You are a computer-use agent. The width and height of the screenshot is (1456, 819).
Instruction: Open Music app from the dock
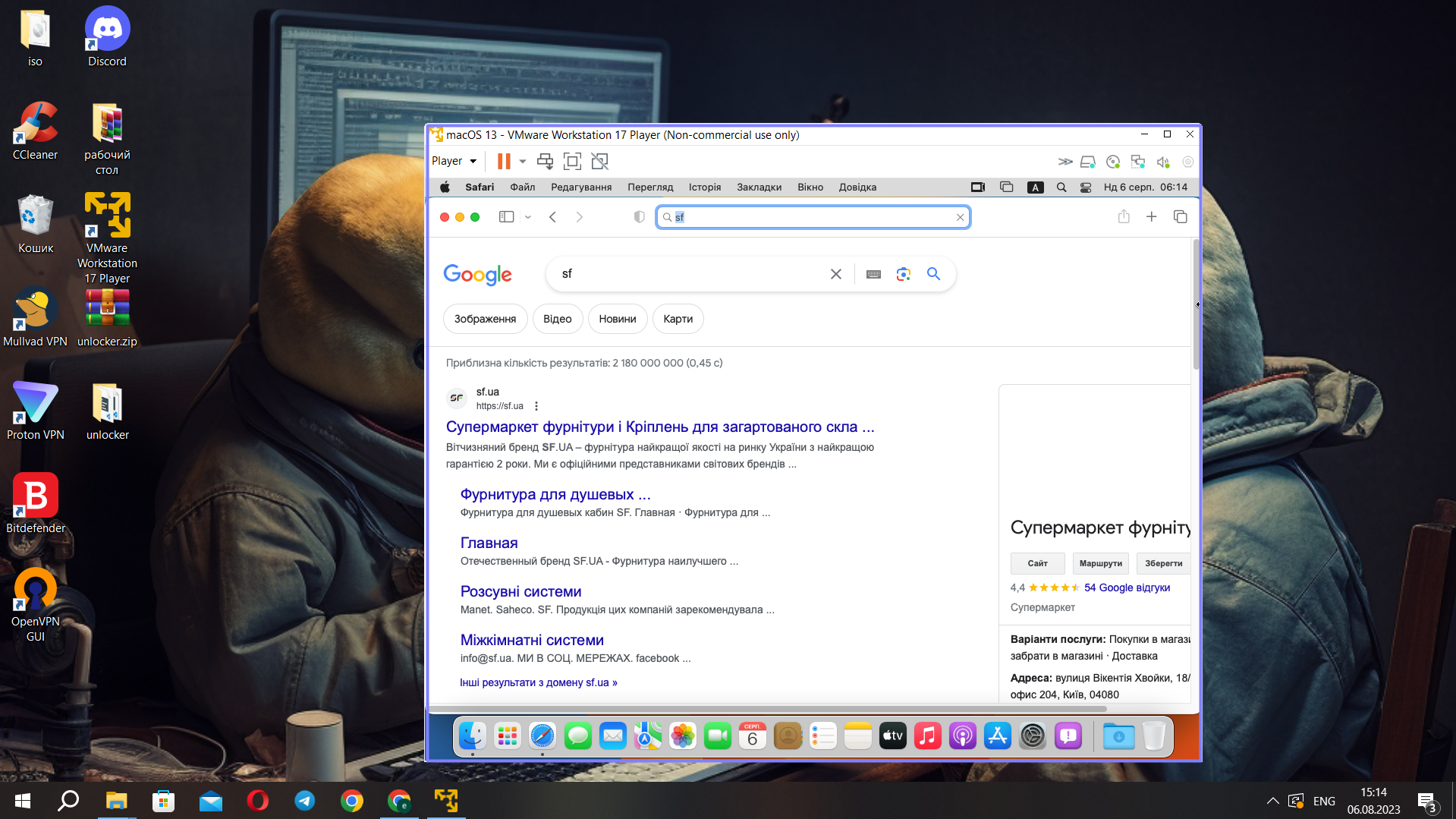tap(927, 736)
